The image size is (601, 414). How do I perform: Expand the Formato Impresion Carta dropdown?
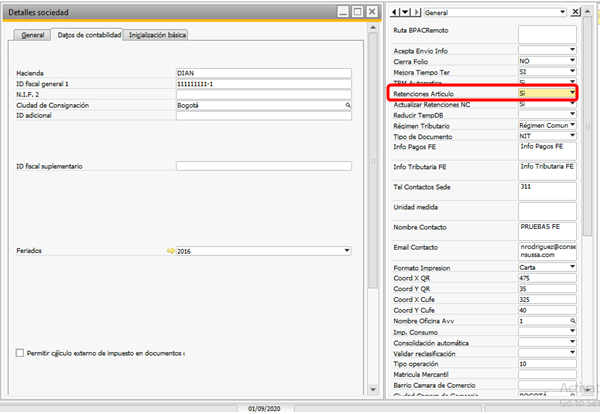point(573,270)
